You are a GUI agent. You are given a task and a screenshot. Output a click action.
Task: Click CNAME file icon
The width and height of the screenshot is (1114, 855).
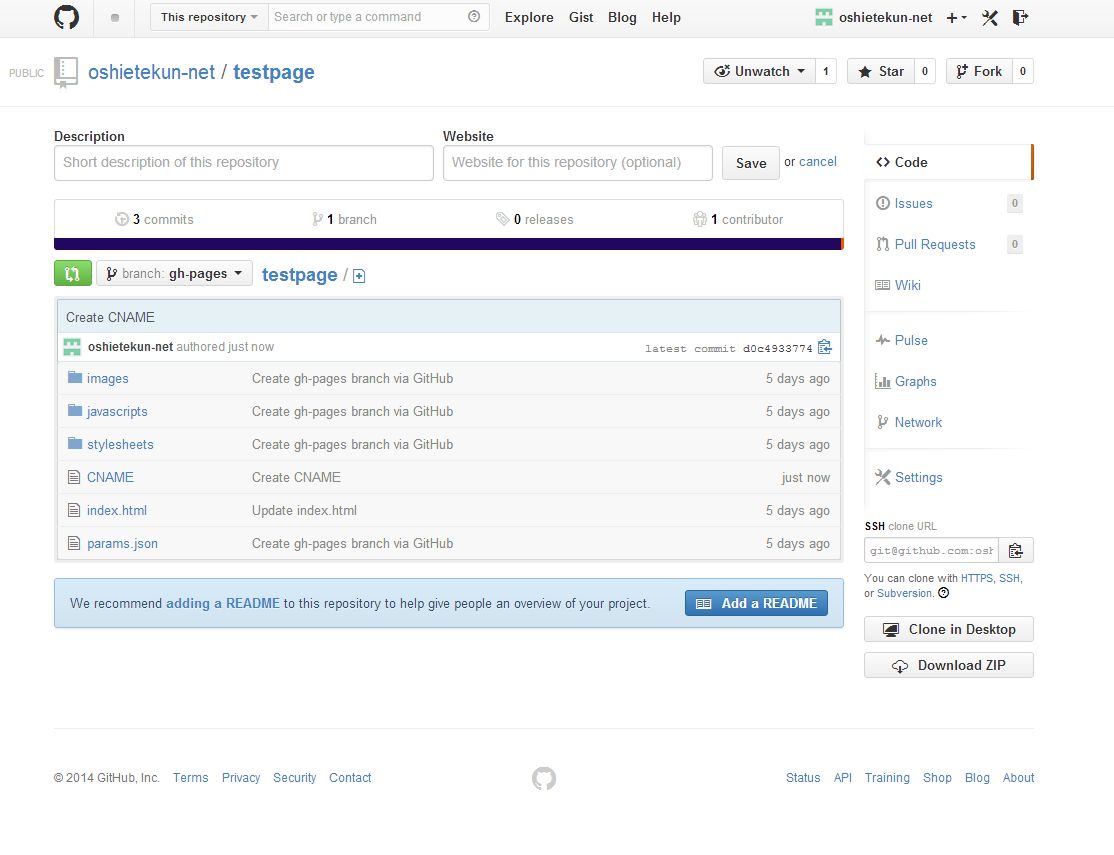pyautogui.click(x=74, y=477)
